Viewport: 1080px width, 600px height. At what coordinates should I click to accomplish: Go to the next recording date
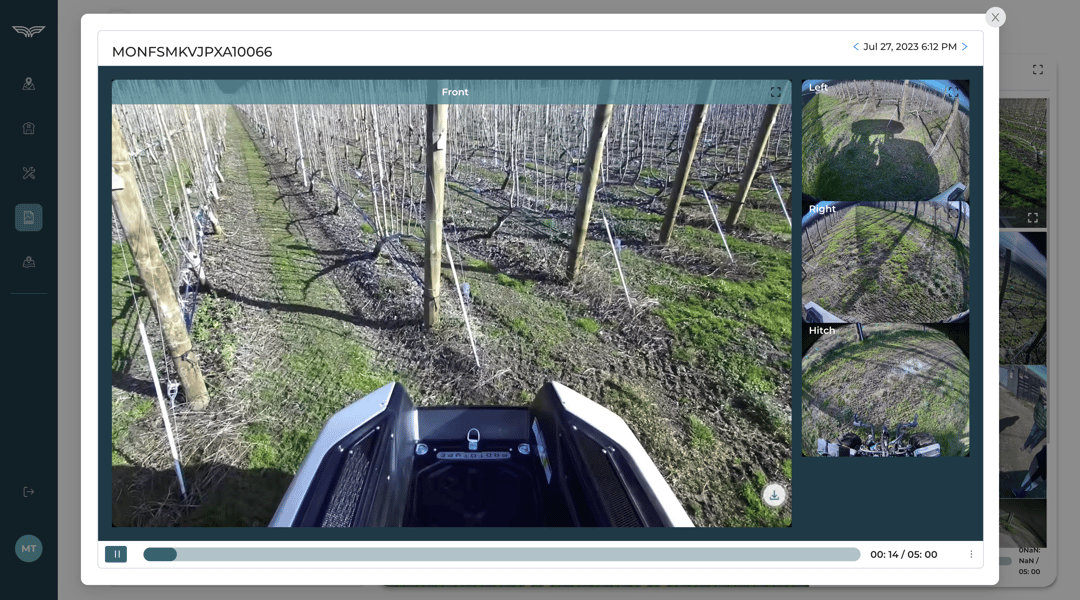pos(965,47)
